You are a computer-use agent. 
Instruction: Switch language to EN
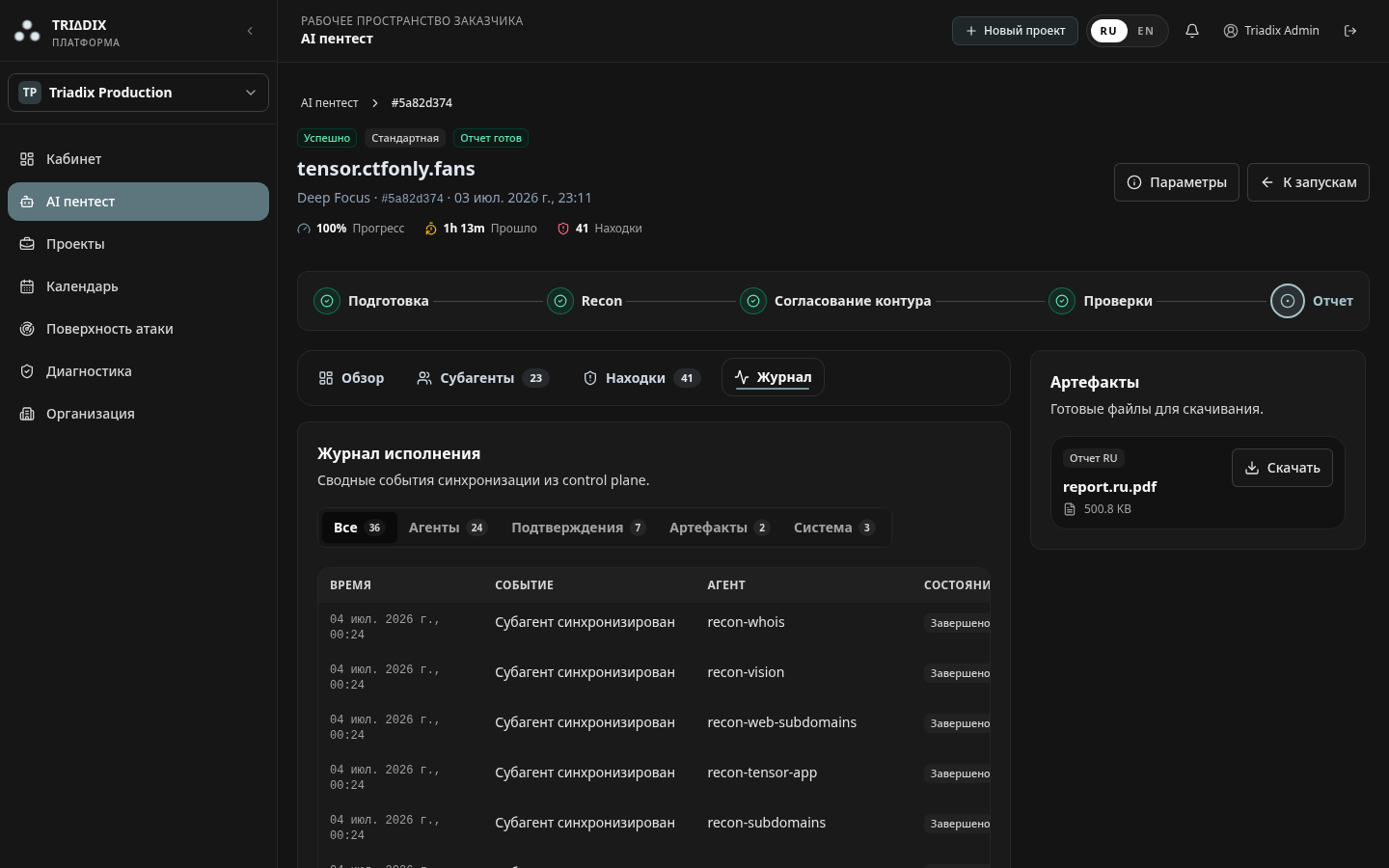[x=1146, y=31]
